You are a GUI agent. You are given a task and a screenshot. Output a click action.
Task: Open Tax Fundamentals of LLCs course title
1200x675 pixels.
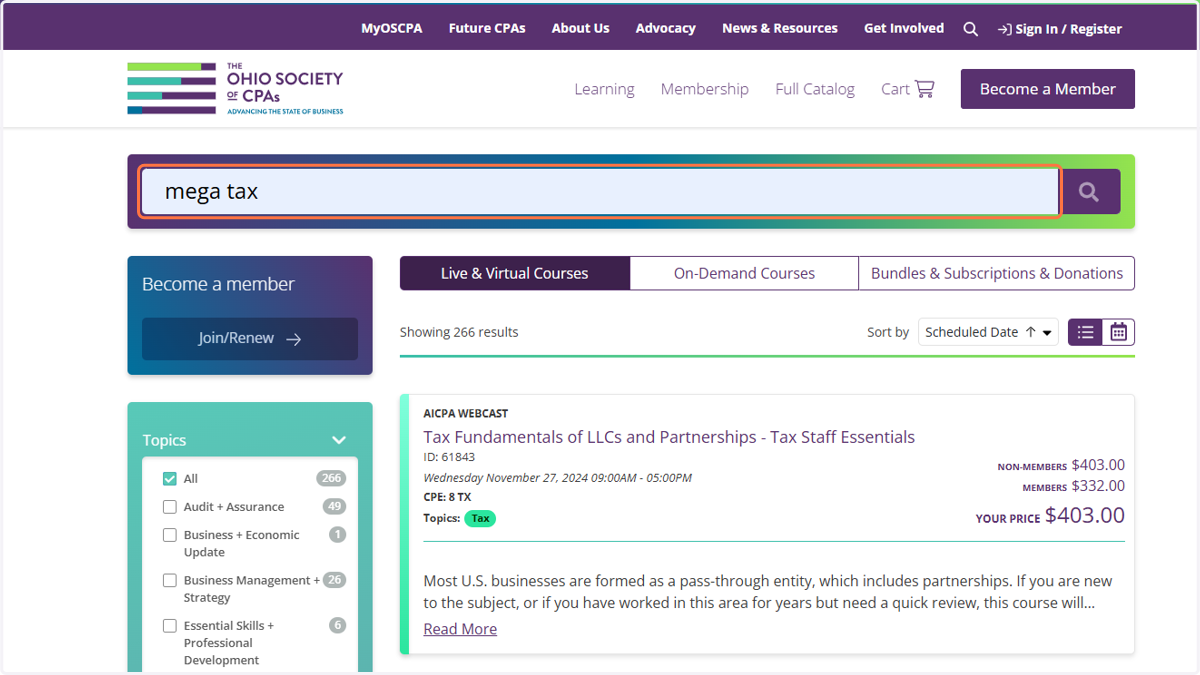(x=669, y=437)
